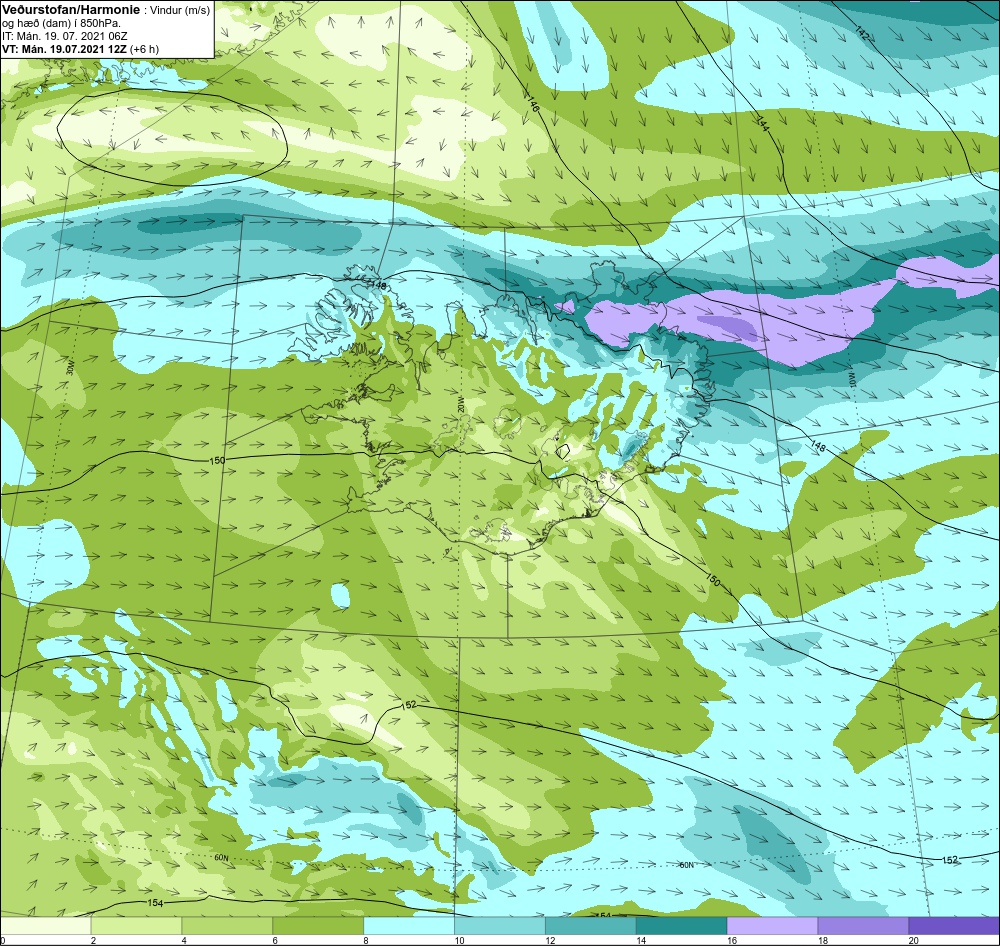Viewport: 1000px width, 946px height.
Task: Click the '10W' meridian label
Action: [x=850, y=381]
